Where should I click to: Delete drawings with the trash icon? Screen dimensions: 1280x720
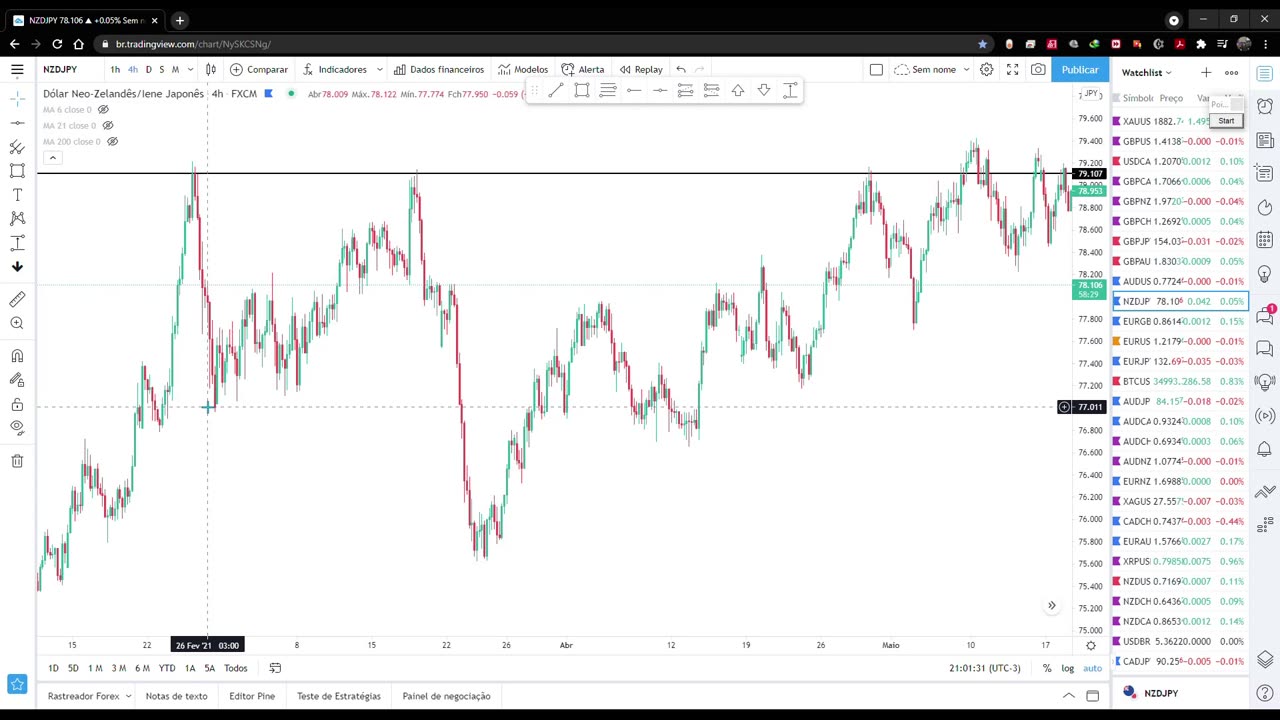click(17, 461)
